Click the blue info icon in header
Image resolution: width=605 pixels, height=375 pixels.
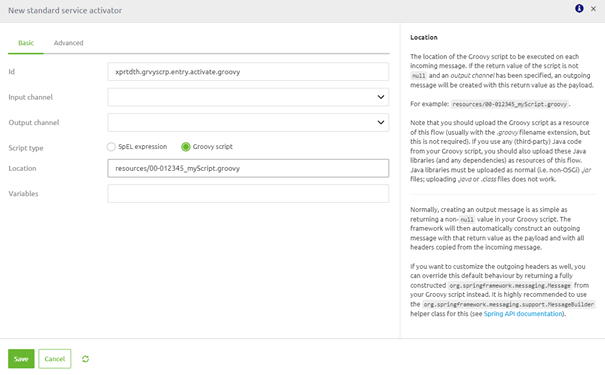(x=579, y=8)
